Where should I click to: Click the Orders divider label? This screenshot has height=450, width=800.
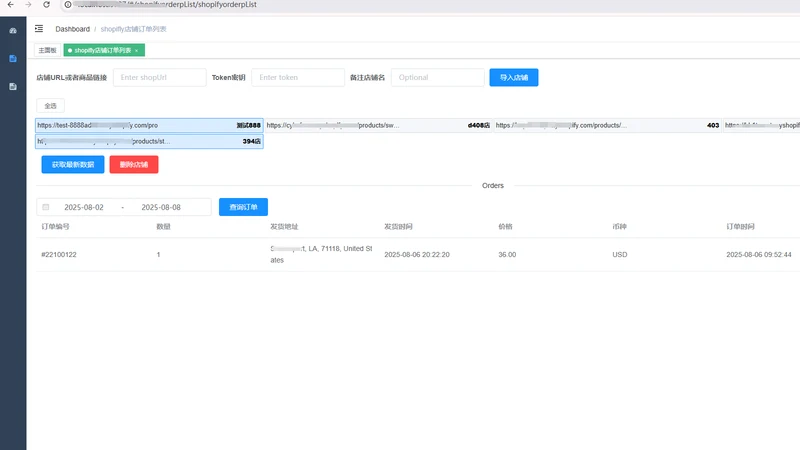(493, 186)
